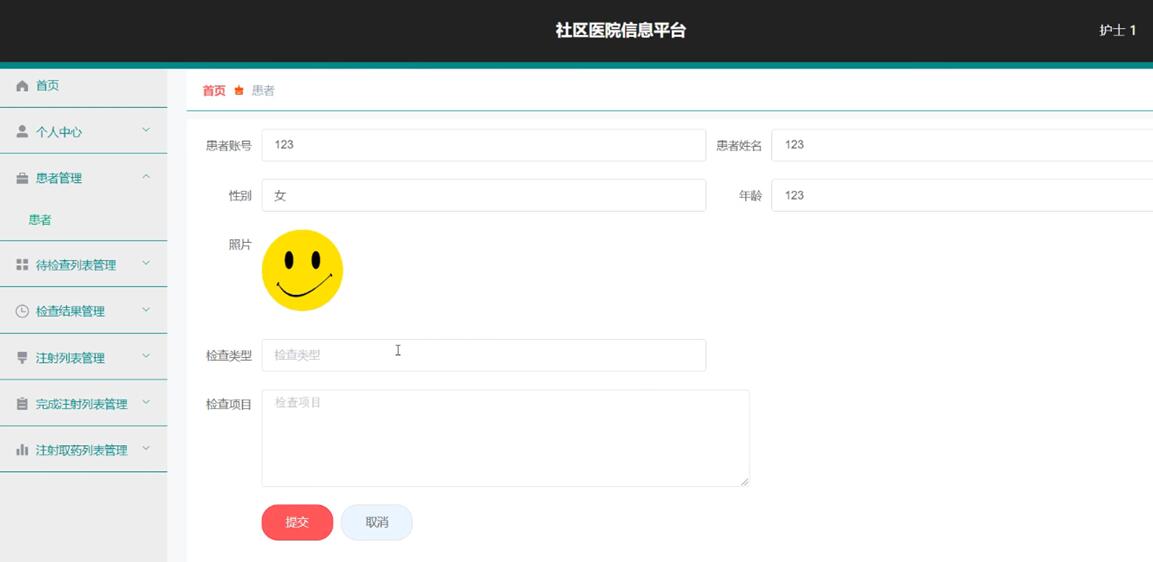Viewport: 1153px width, 562px height.
Task: Click the bar chart icon for 注射取药列表管理
Action: 22,449
